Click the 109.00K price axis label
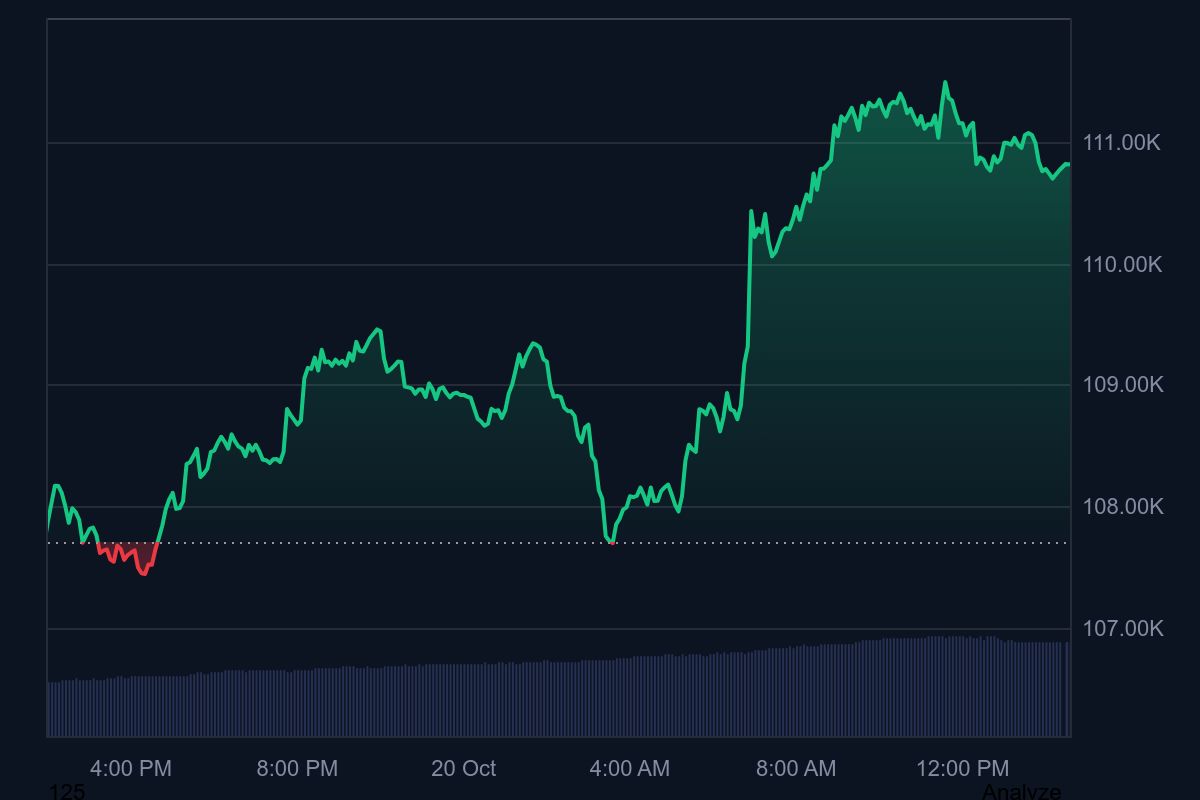The image size is (1200, 800). point(1122,385)
